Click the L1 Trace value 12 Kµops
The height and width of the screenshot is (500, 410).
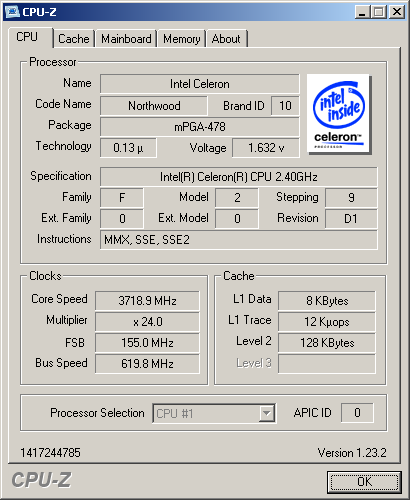click(327, 322)
